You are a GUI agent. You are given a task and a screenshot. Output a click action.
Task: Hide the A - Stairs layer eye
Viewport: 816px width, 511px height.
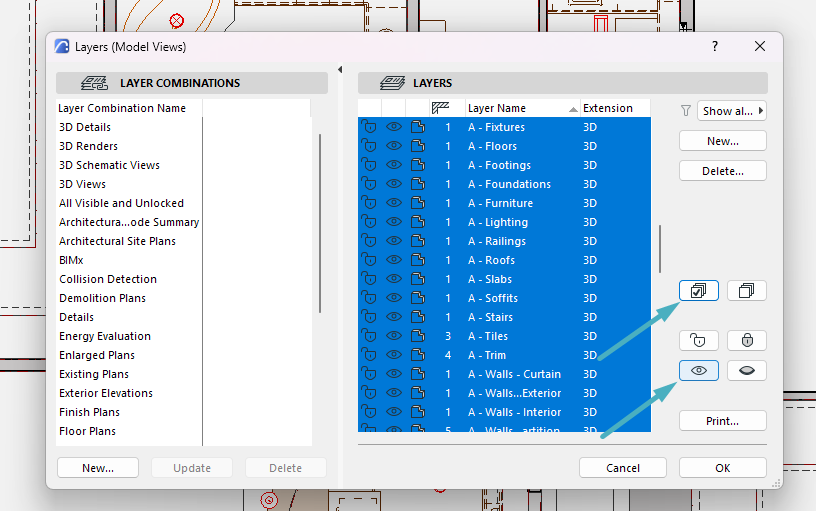pyautogui.click(x=394, y=317)
